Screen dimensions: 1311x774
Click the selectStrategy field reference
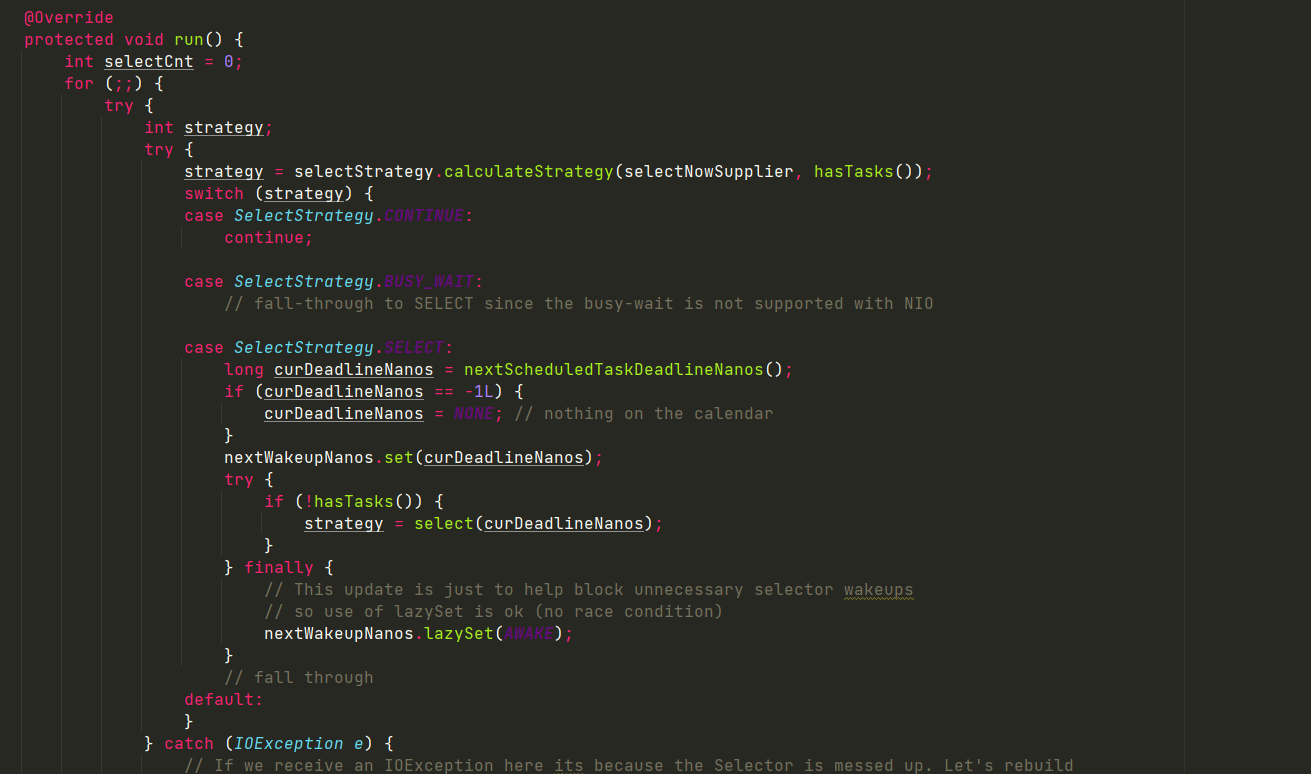pos(364,171)
